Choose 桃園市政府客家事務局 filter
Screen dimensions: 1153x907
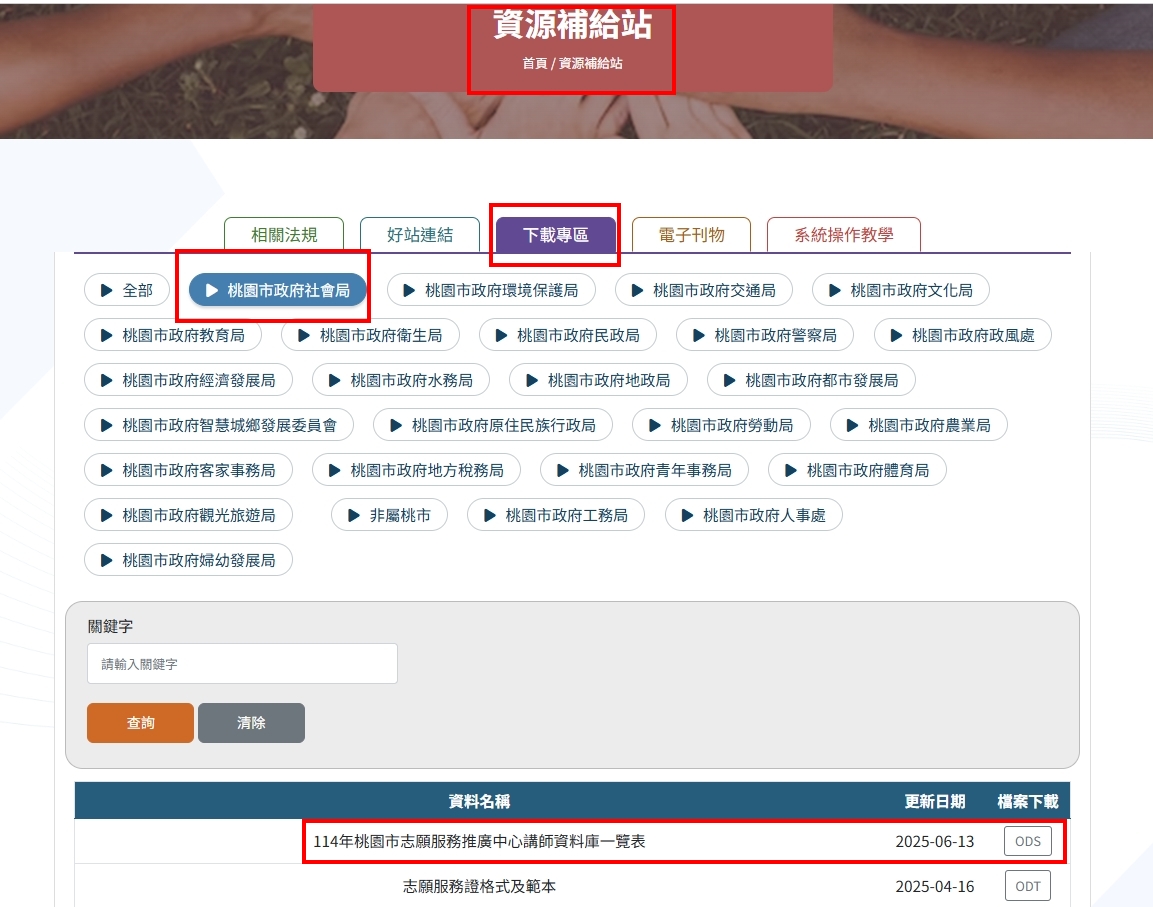[188, 470]
